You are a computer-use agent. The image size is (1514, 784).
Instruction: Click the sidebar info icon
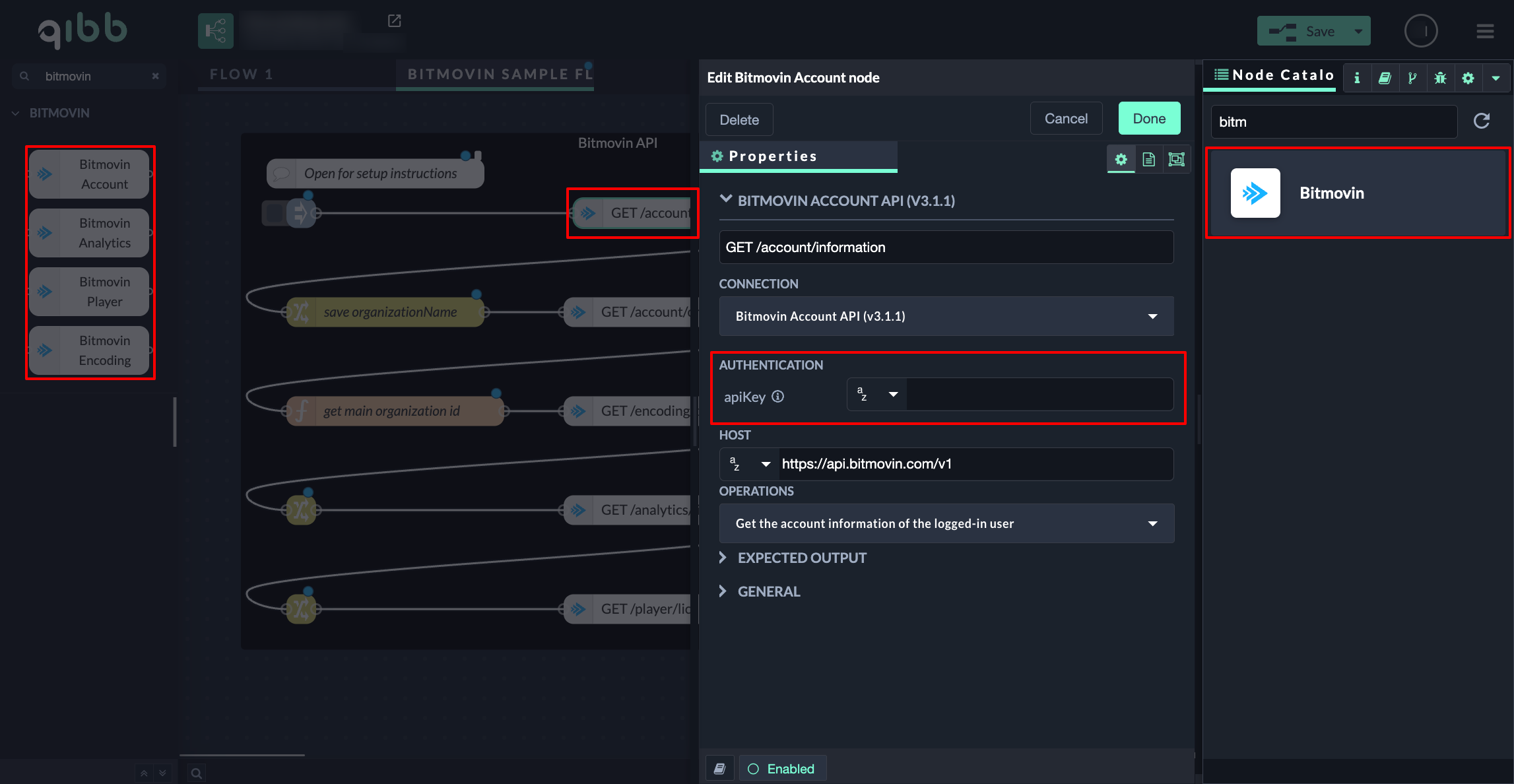pos(1357,78)
